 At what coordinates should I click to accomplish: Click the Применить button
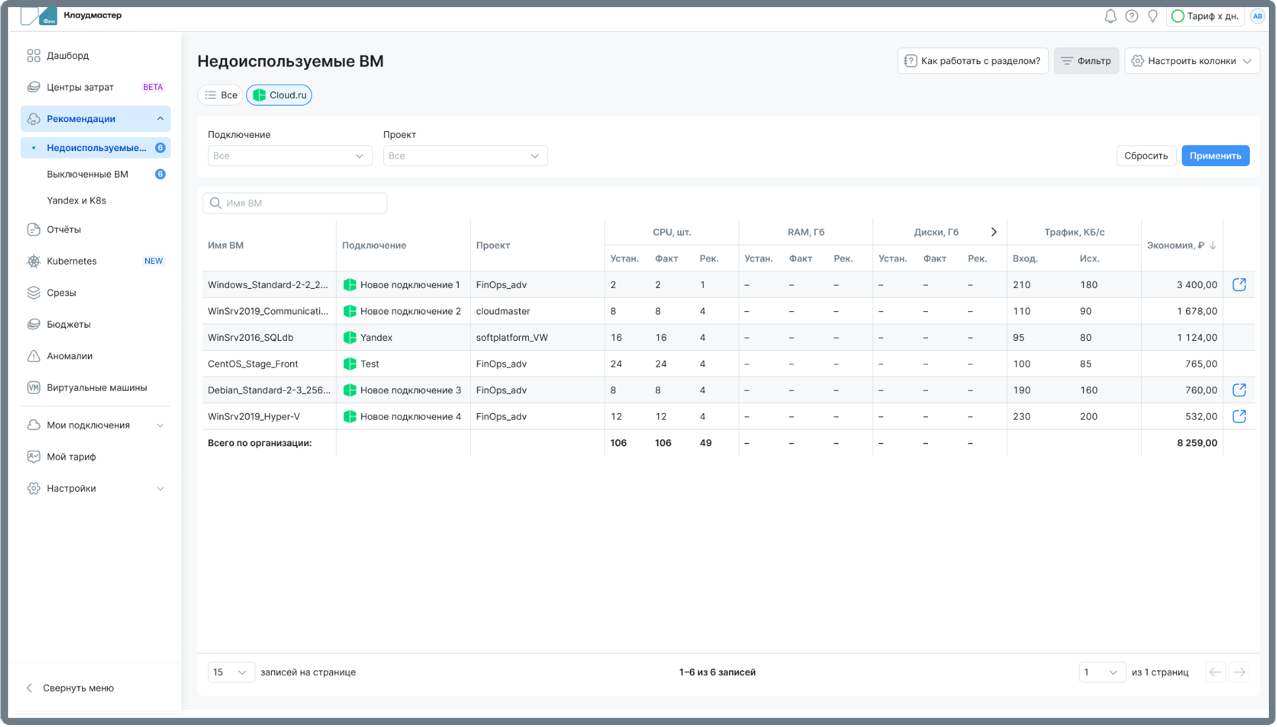(x=1215, y=156)
